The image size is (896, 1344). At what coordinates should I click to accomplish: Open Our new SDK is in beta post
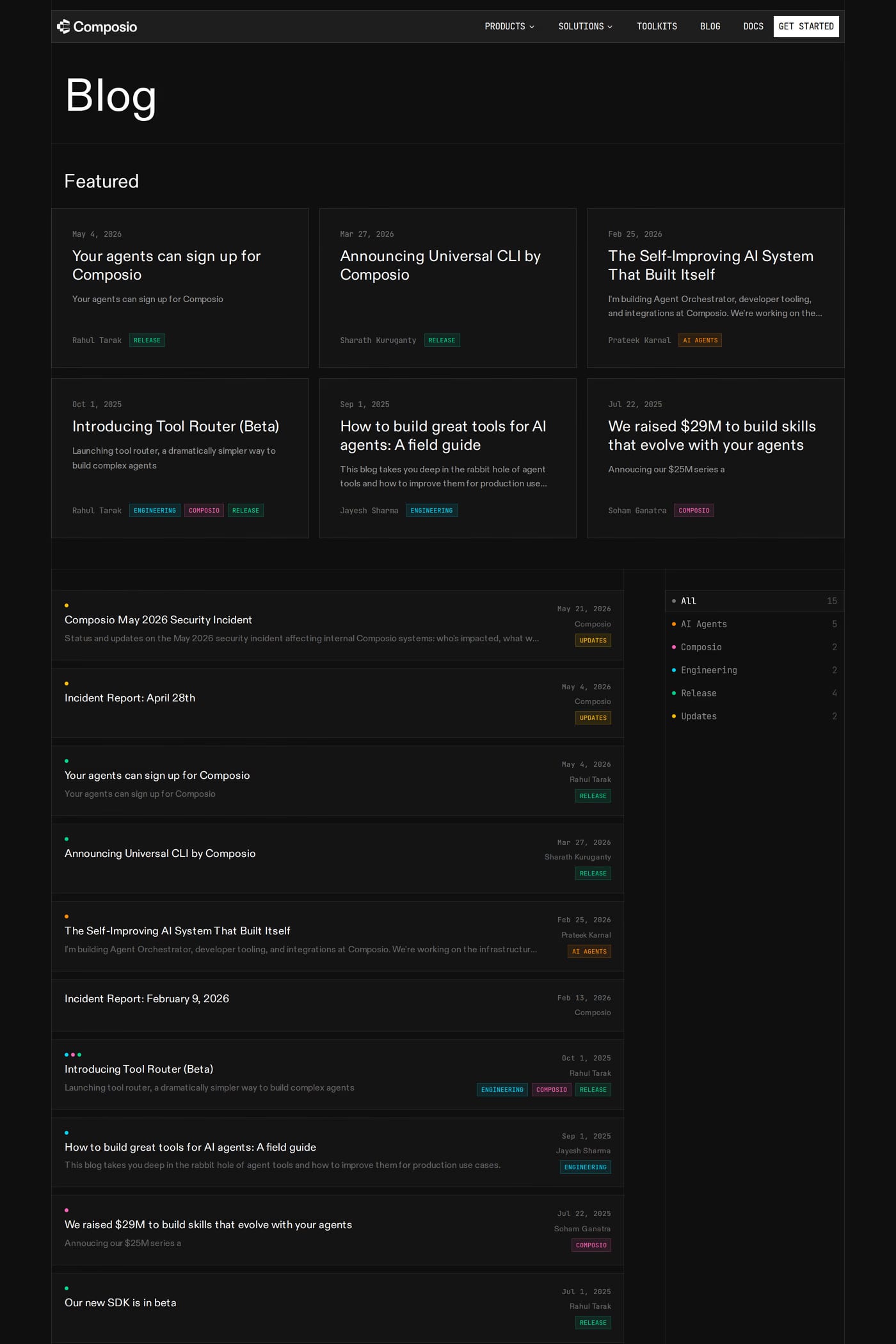[x=337, y=1308]
